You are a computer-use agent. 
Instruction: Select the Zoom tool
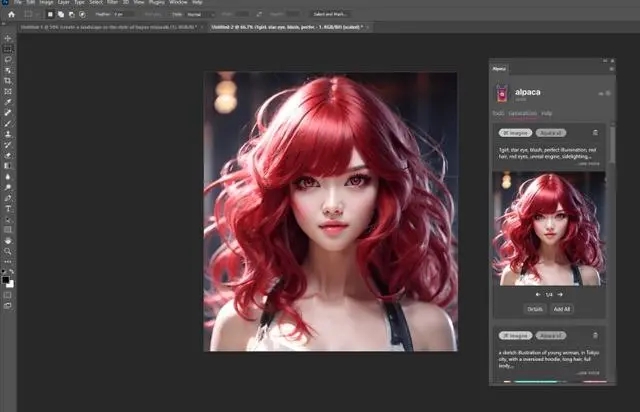(8, 251)
